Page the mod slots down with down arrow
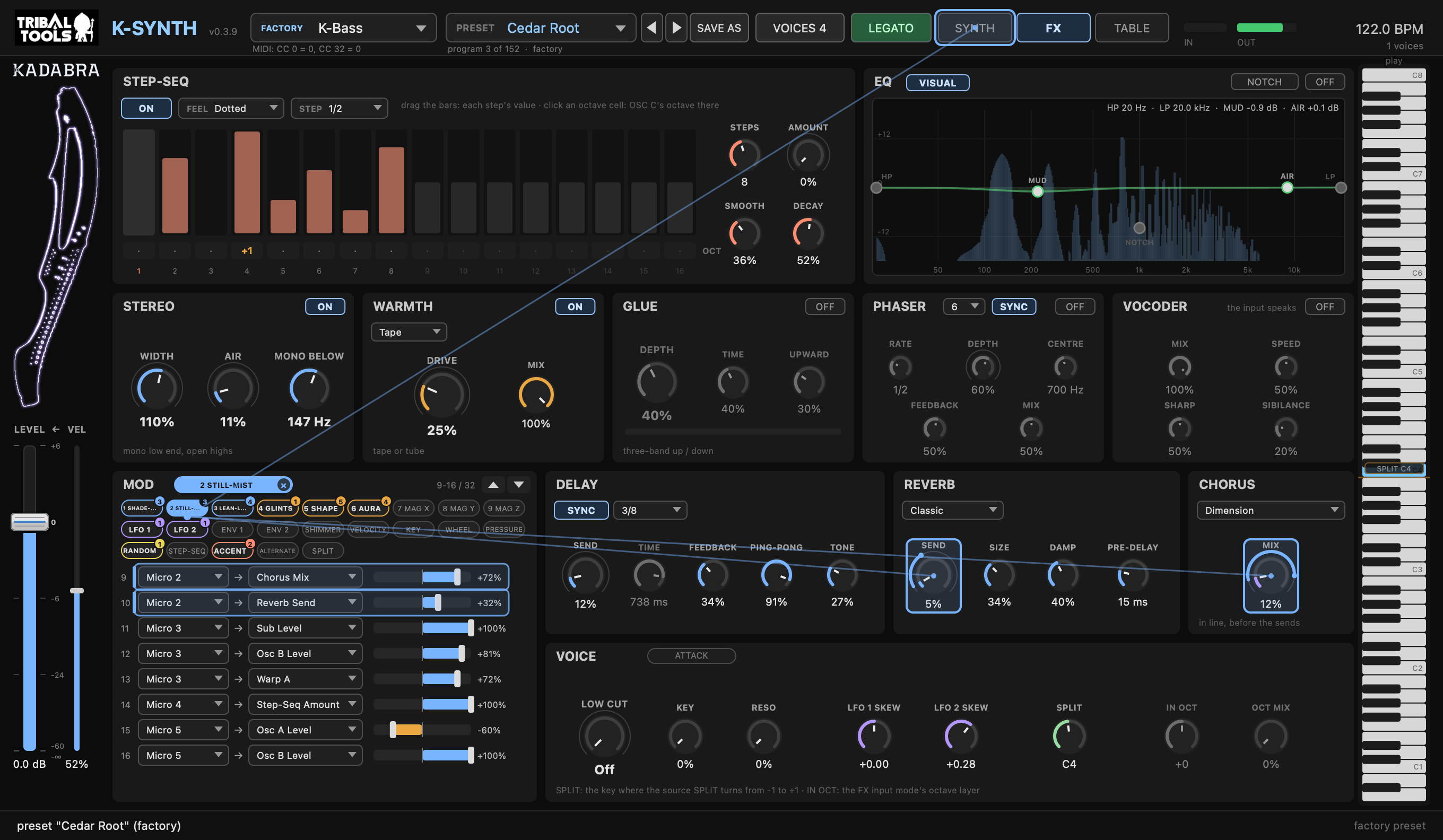Screen dimensions: 1443x840 click(519, 485)
